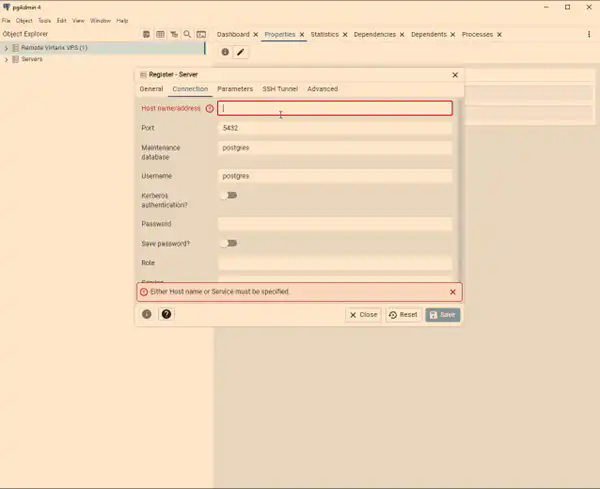Close the Dependencies tab
This screenshot has height=489, width=600.
402,35
